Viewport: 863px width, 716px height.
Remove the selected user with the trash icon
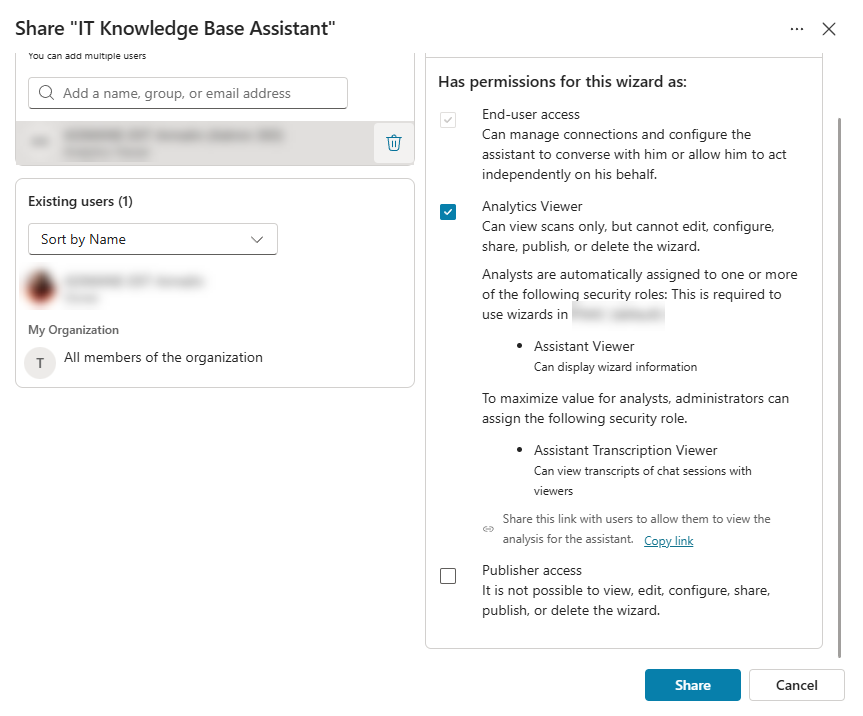tap(394, 143)
